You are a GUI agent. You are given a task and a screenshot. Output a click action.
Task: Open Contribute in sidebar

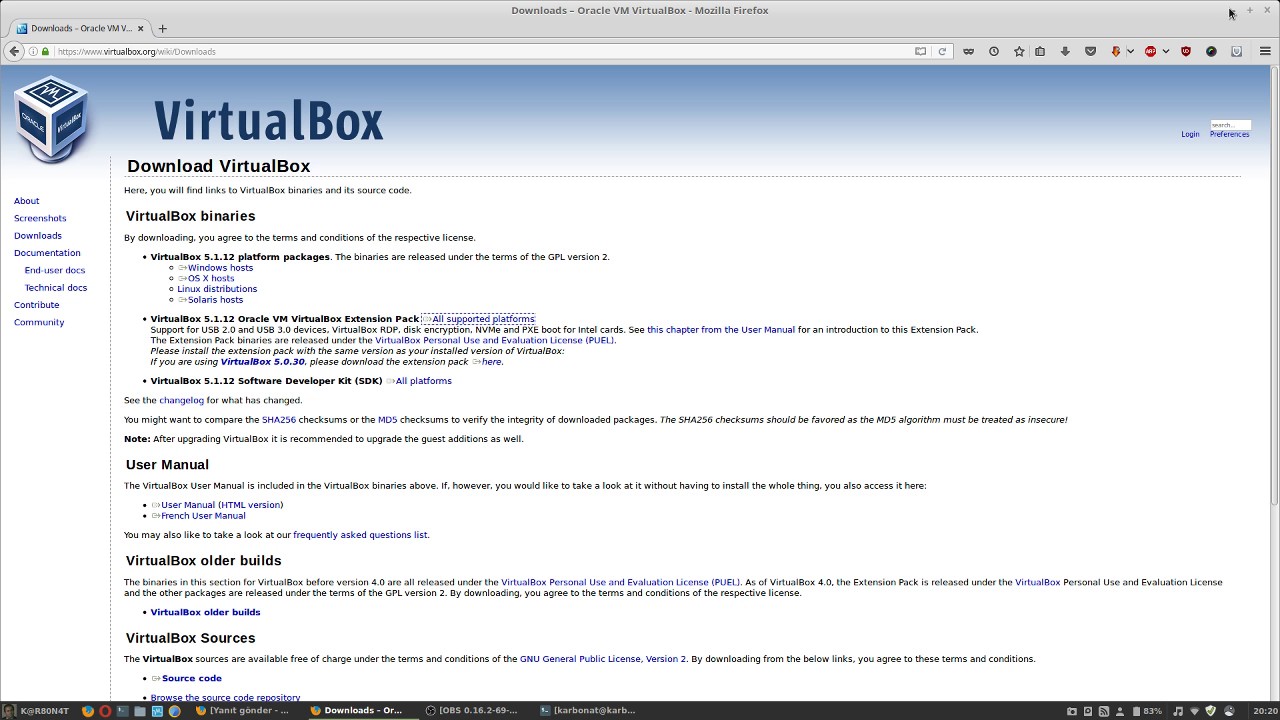[x=37, y=305]
